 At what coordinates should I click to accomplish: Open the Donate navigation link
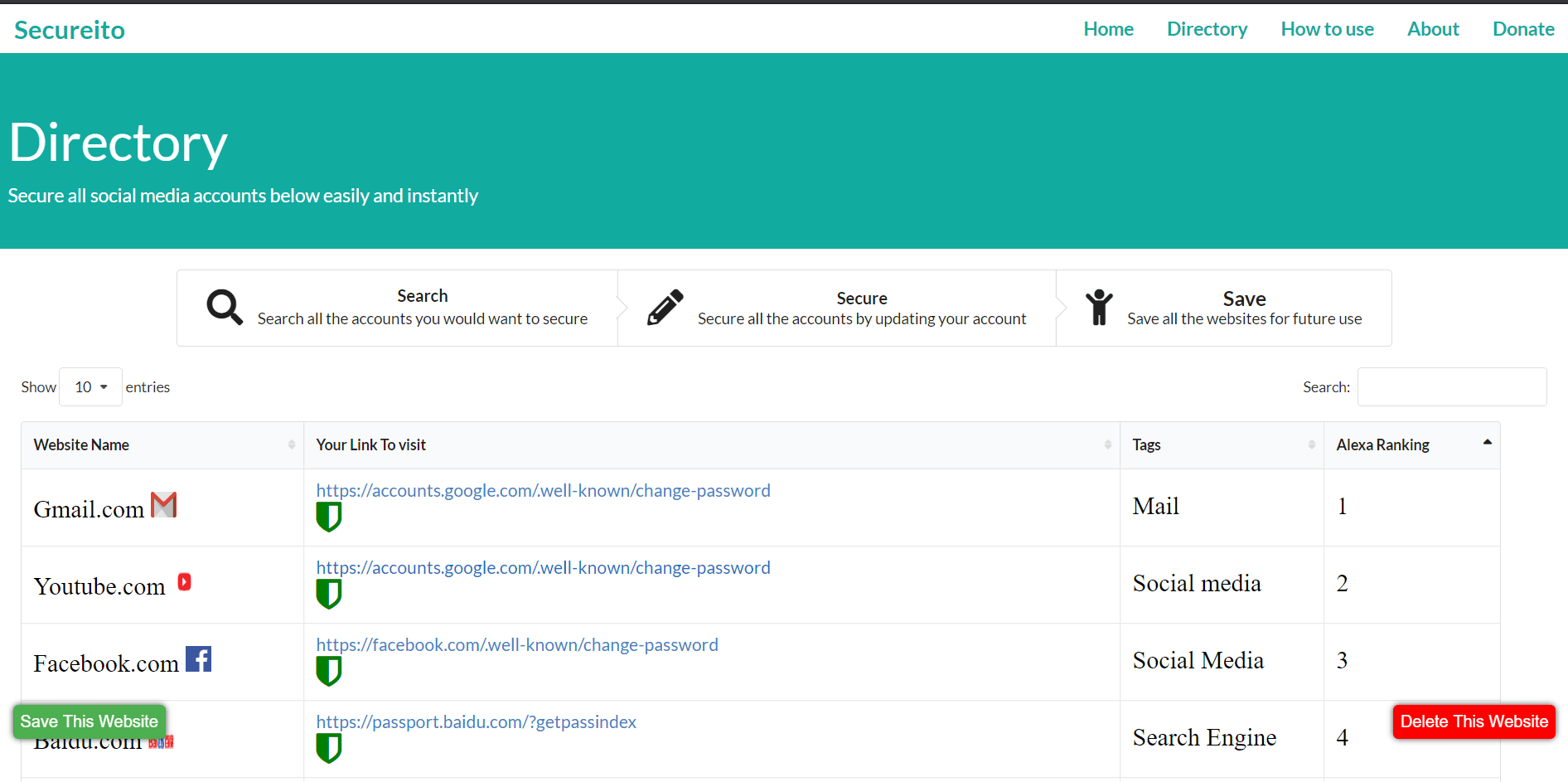click(1523, 29)
